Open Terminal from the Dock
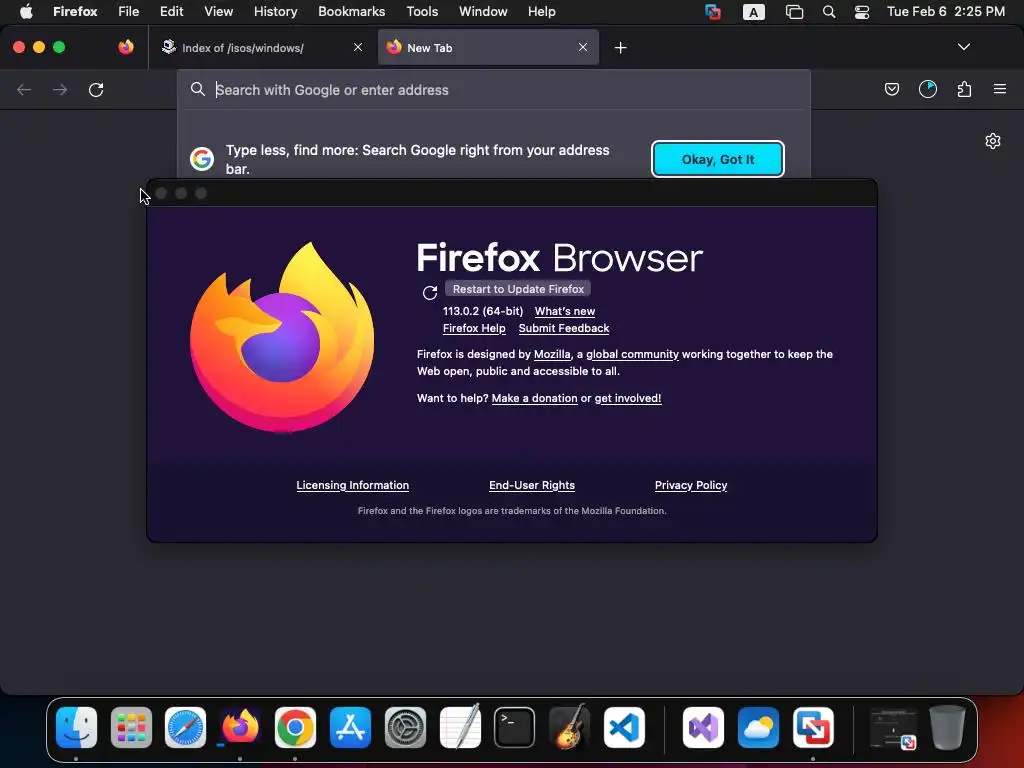 click(x=514, y=728)
